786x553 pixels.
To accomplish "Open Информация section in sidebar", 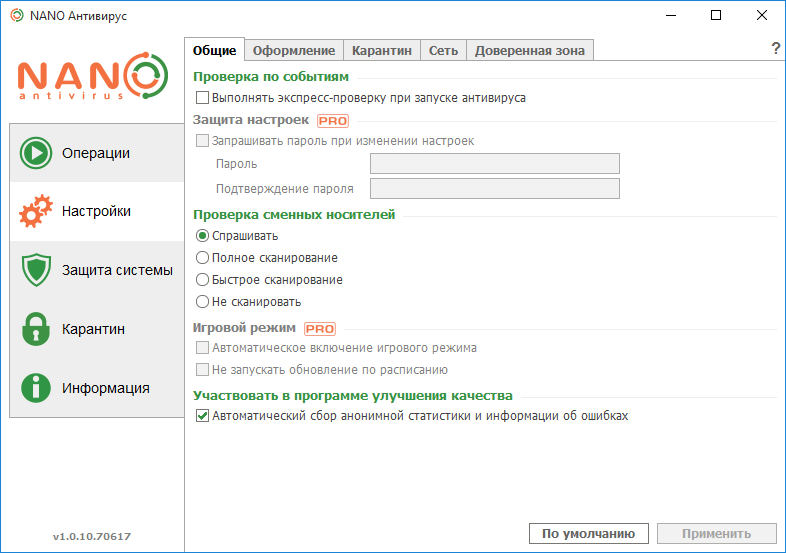I will point(97,388).
